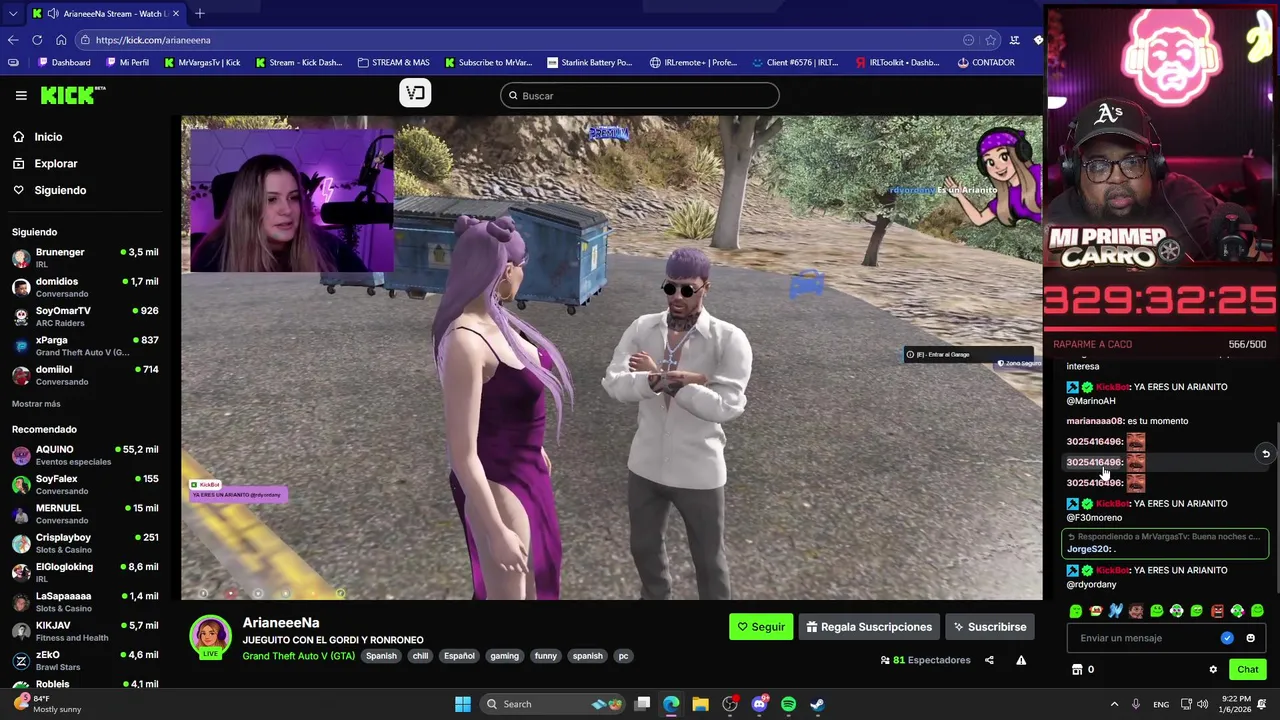Click Crisplayboy avatar in recommended

click(21, 543)
